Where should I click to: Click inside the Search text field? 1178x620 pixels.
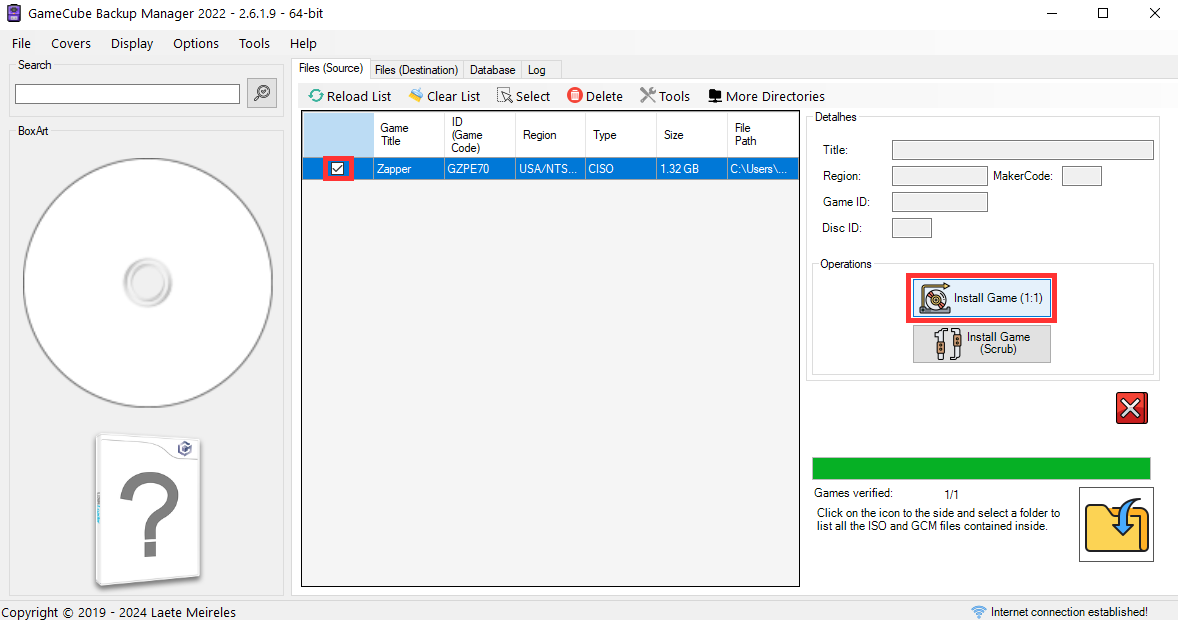pos(127,94)
